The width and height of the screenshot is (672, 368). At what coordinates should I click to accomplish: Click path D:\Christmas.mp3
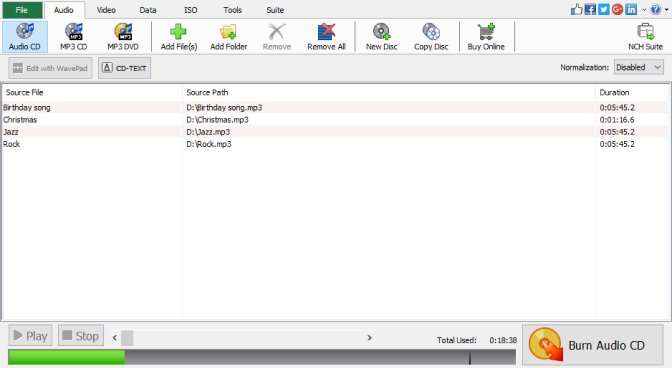tap(217, 120)
